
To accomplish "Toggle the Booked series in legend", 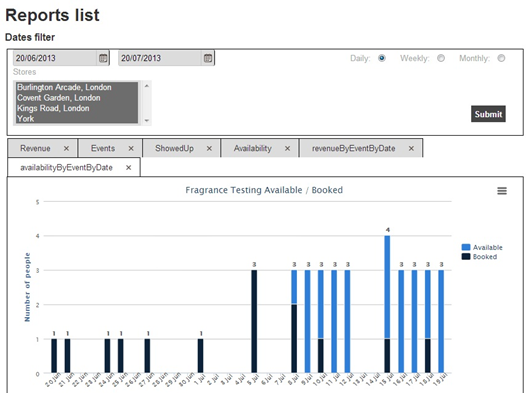I will [479, 257].
